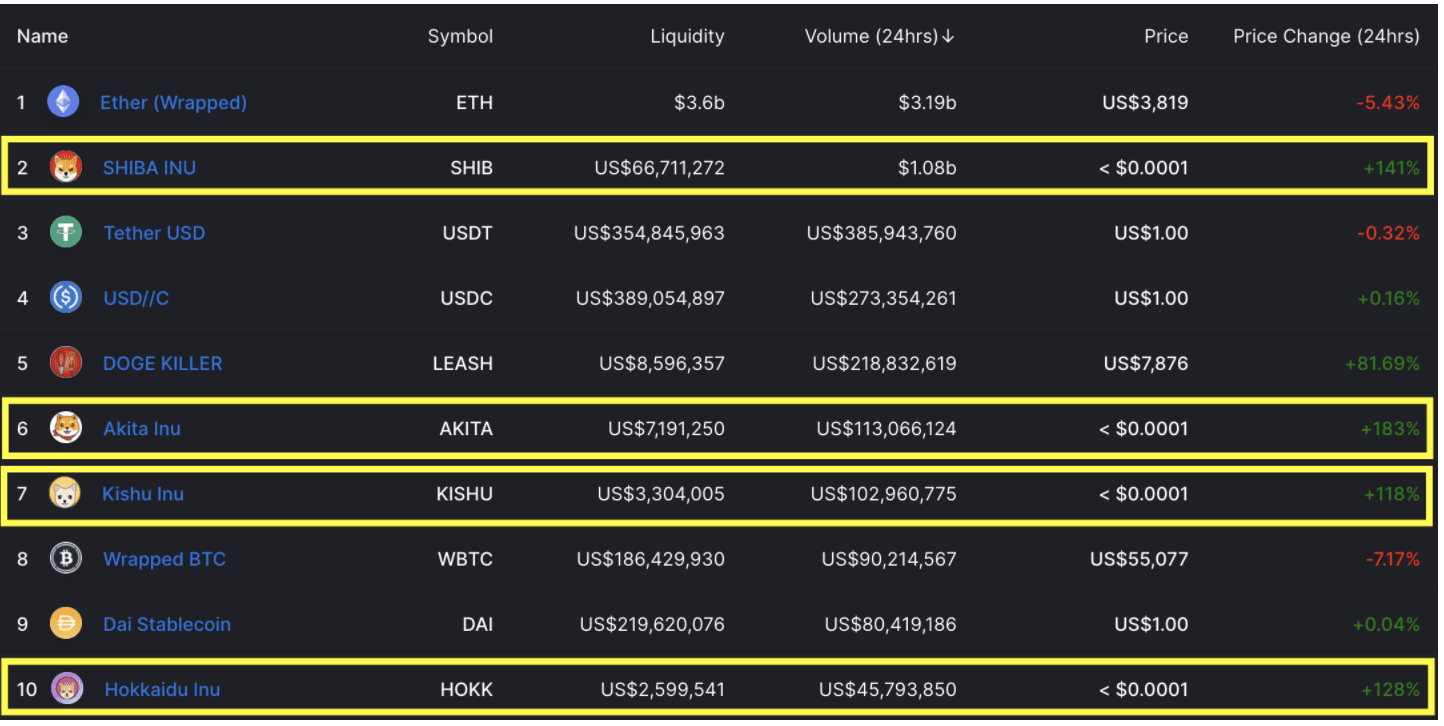Click the Ether (Wrapped) token icon
Viewport: 1444px width, 726px height.
pyautogui.click(x=63, y=102)
